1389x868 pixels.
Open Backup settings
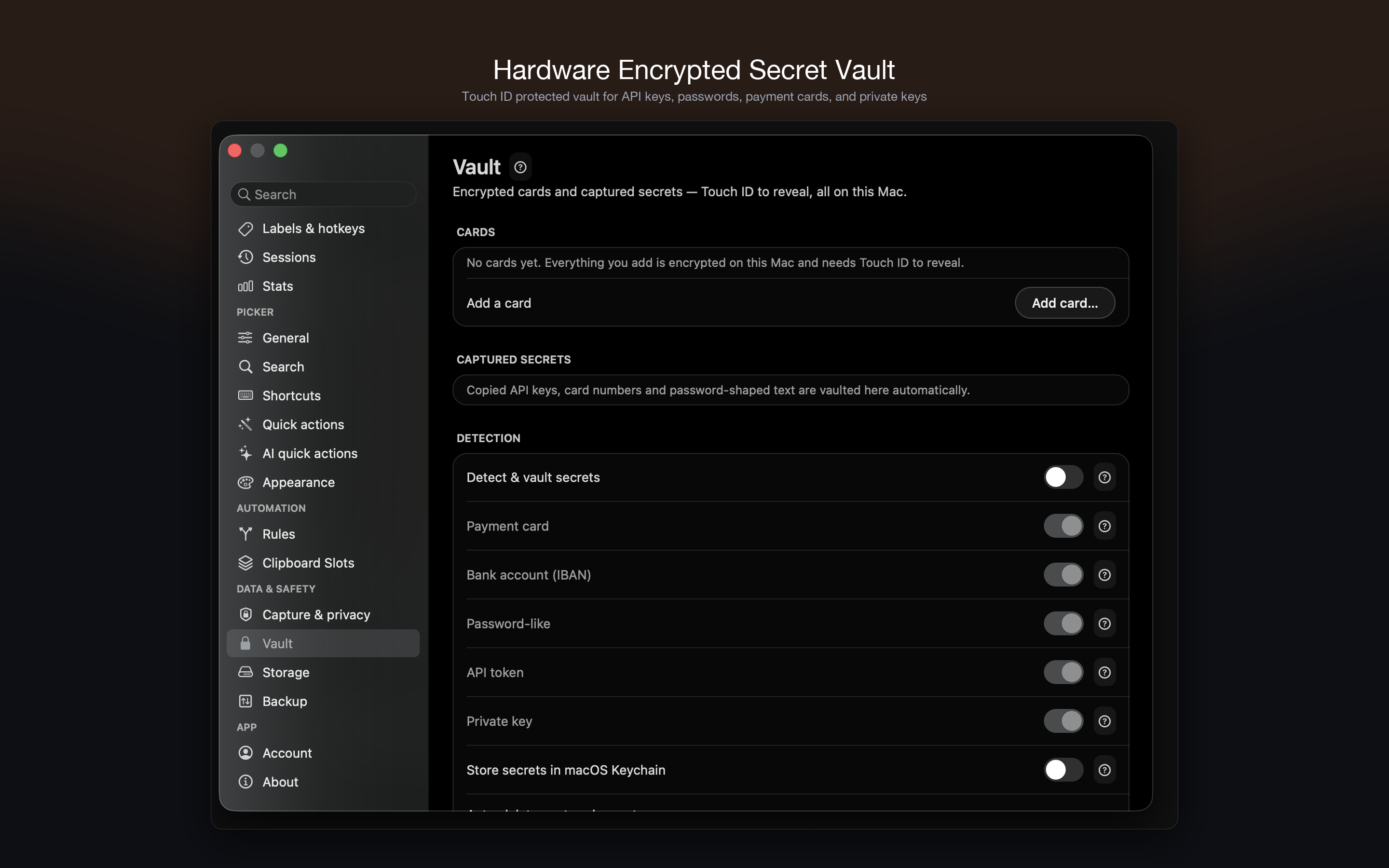(323, 701)
